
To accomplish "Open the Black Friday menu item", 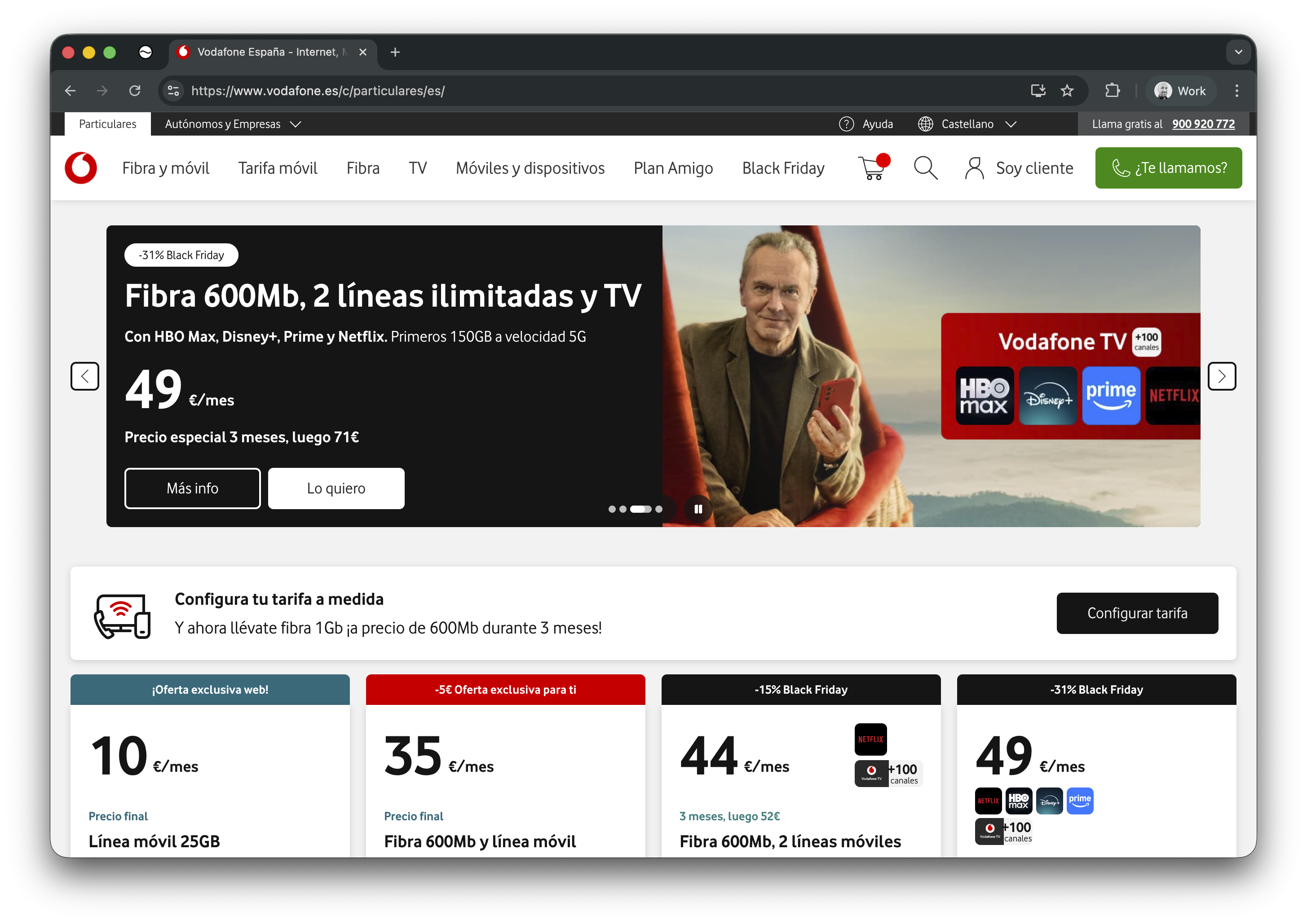I will pos(783,168).
